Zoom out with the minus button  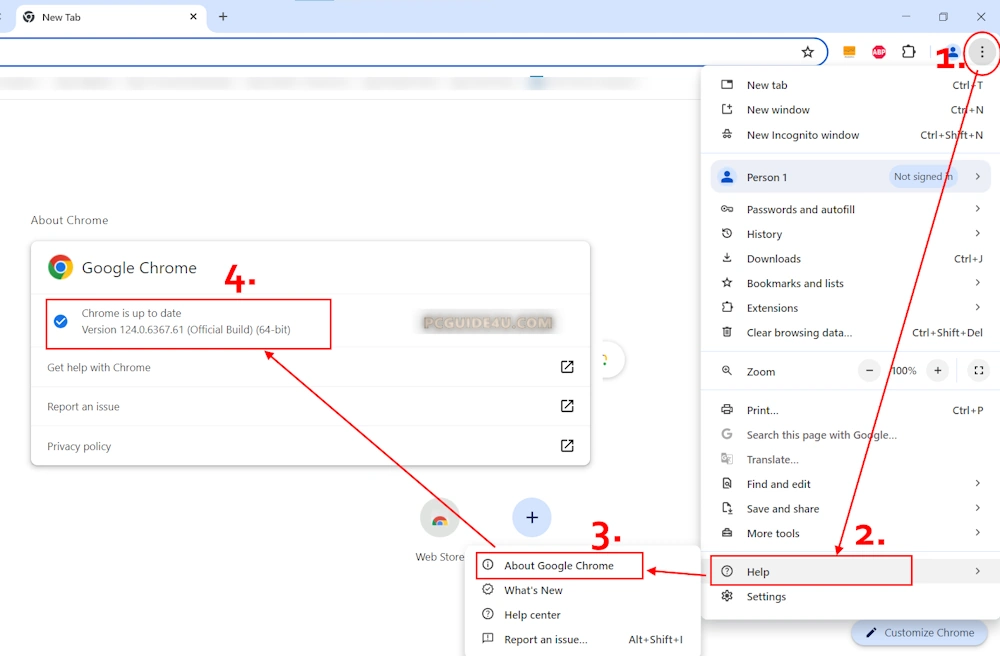[x=870, y=371]
